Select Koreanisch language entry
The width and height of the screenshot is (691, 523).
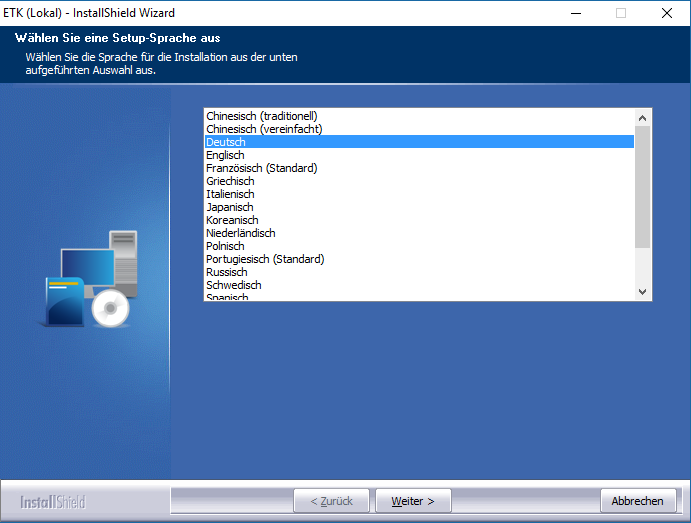[x=232, y=220]
